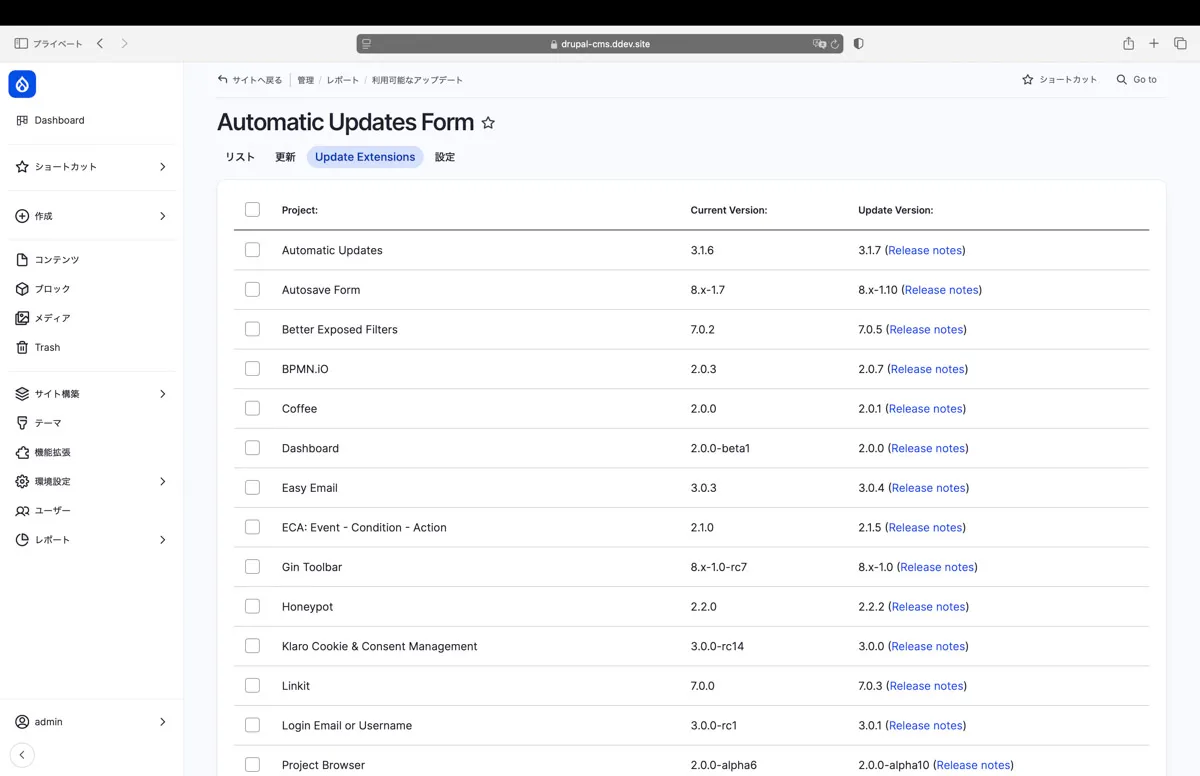
Task: Go back with Safari back arrow
Action: coord(100,44)
